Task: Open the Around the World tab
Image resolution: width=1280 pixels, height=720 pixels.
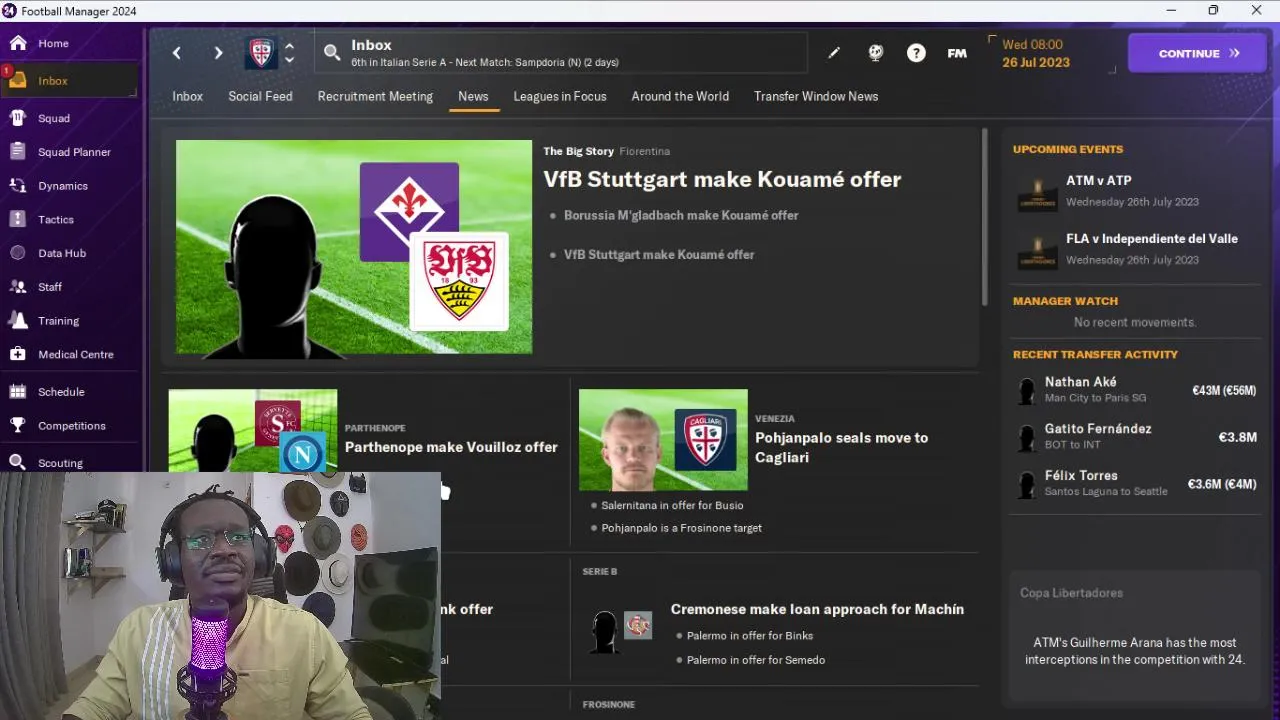Action: (680, 96)
